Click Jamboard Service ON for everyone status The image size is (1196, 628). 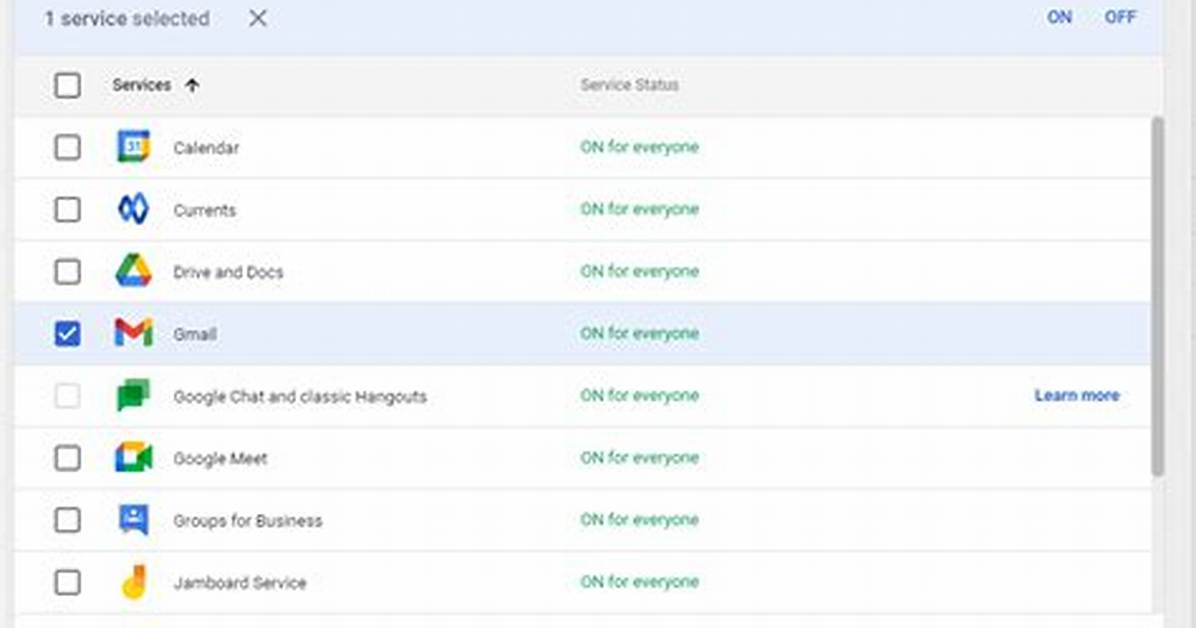639,581
